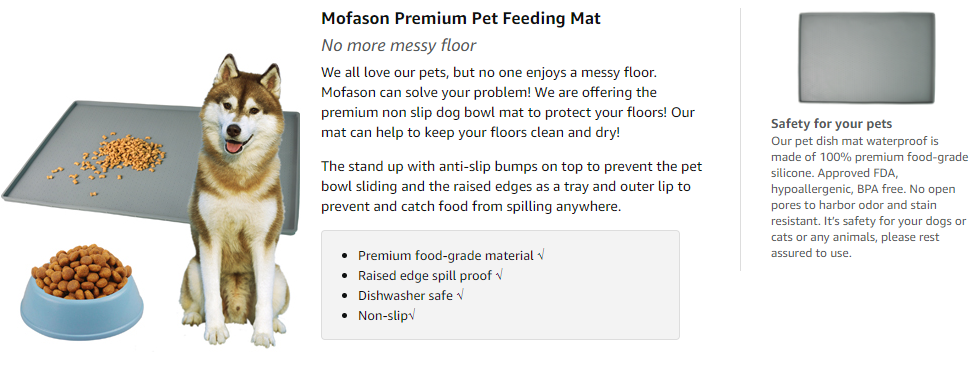970x381 pixels.
Task: Select the 'Premium food-grade material' bullet
Action: point(446,255)
